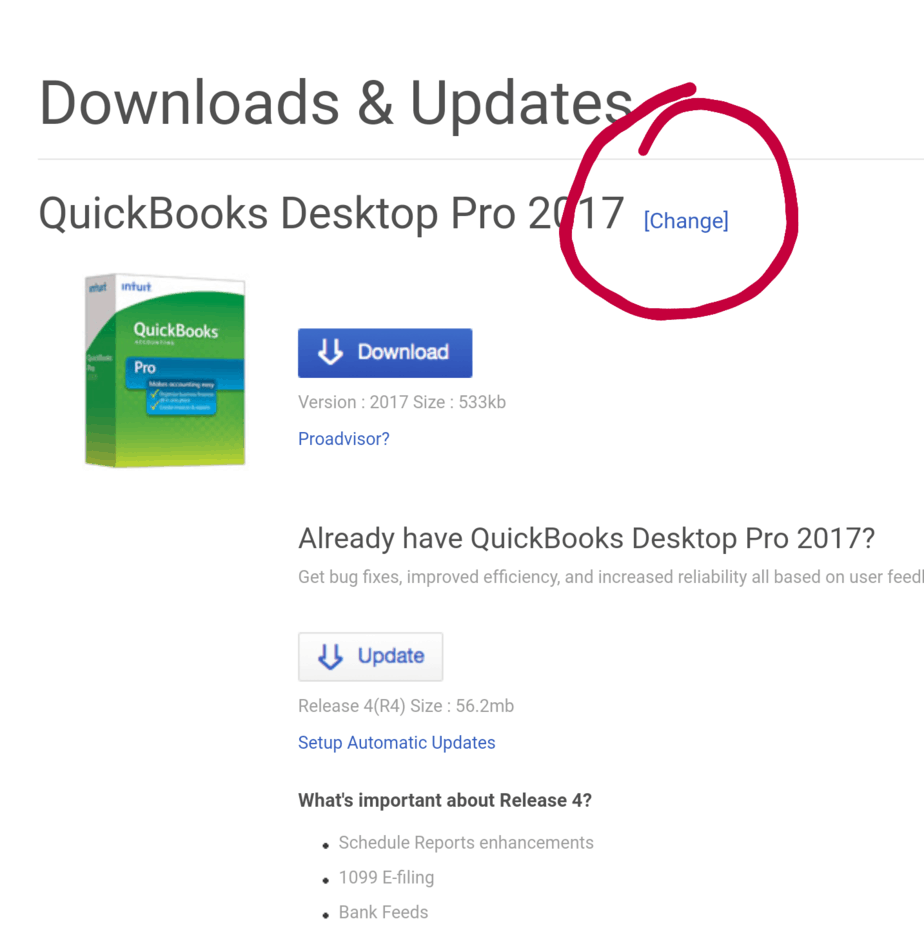Open the Setup Automatic Updates link

coord(396,742)
